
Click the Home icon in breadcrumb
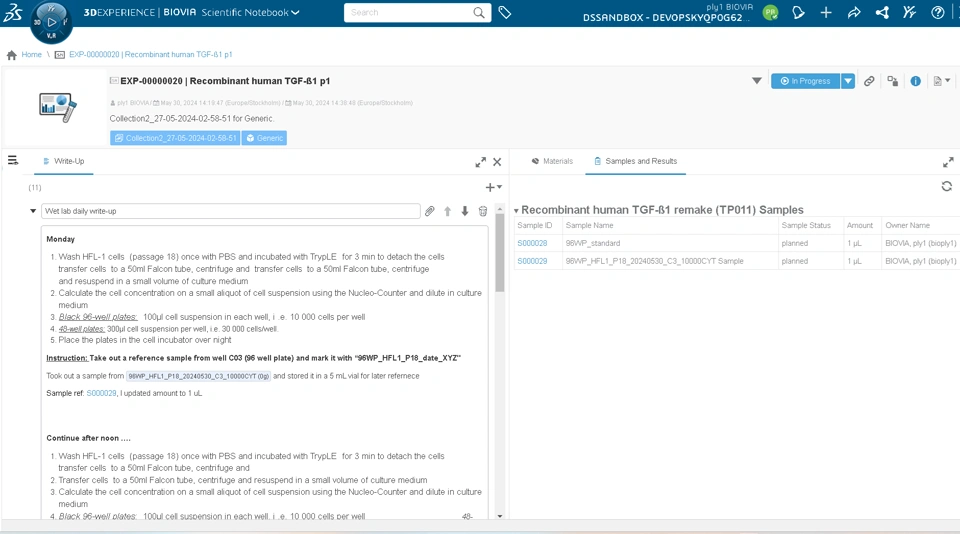[12, 55]
